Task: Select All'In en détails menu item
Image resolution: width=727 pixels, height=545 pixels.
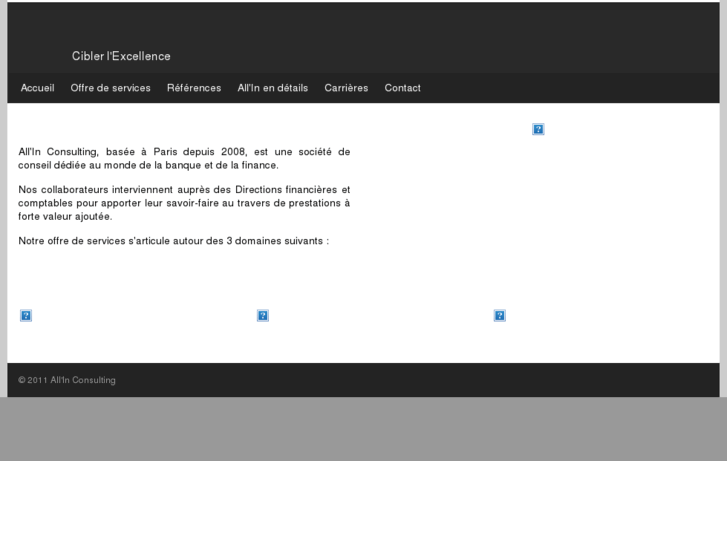Action: 273,88
